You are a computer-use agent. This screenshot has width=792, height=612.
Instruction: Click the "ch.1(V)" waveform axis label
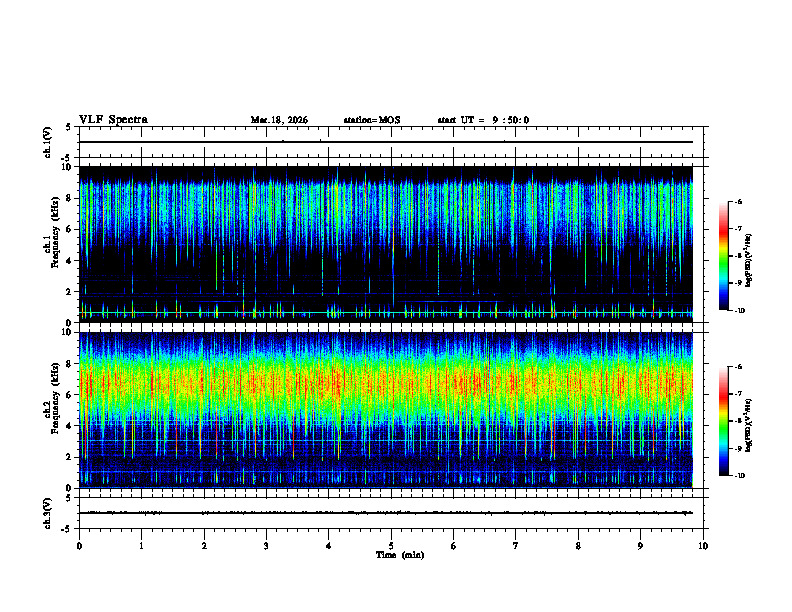(x=48, y=142)
